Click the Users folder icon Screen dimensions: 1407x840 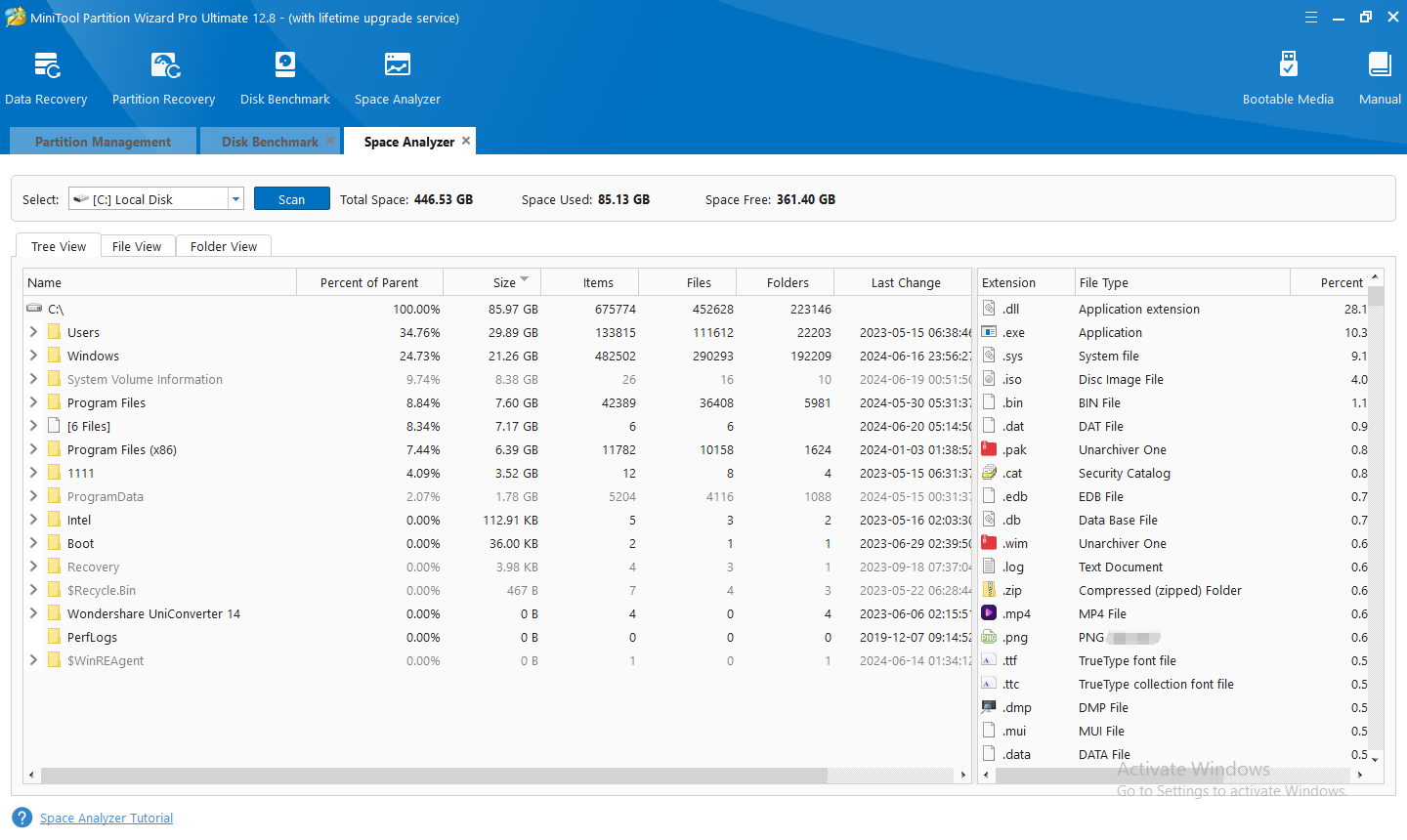(x=54, y=332)
